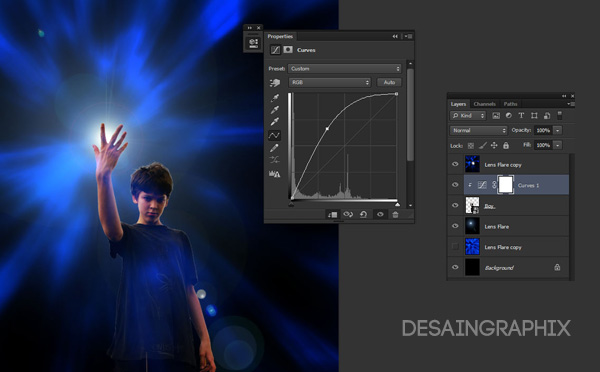Filter layers by shape layers icon
Image resolution: width=600 pixels, height=372 pixels.
[534, 115]
